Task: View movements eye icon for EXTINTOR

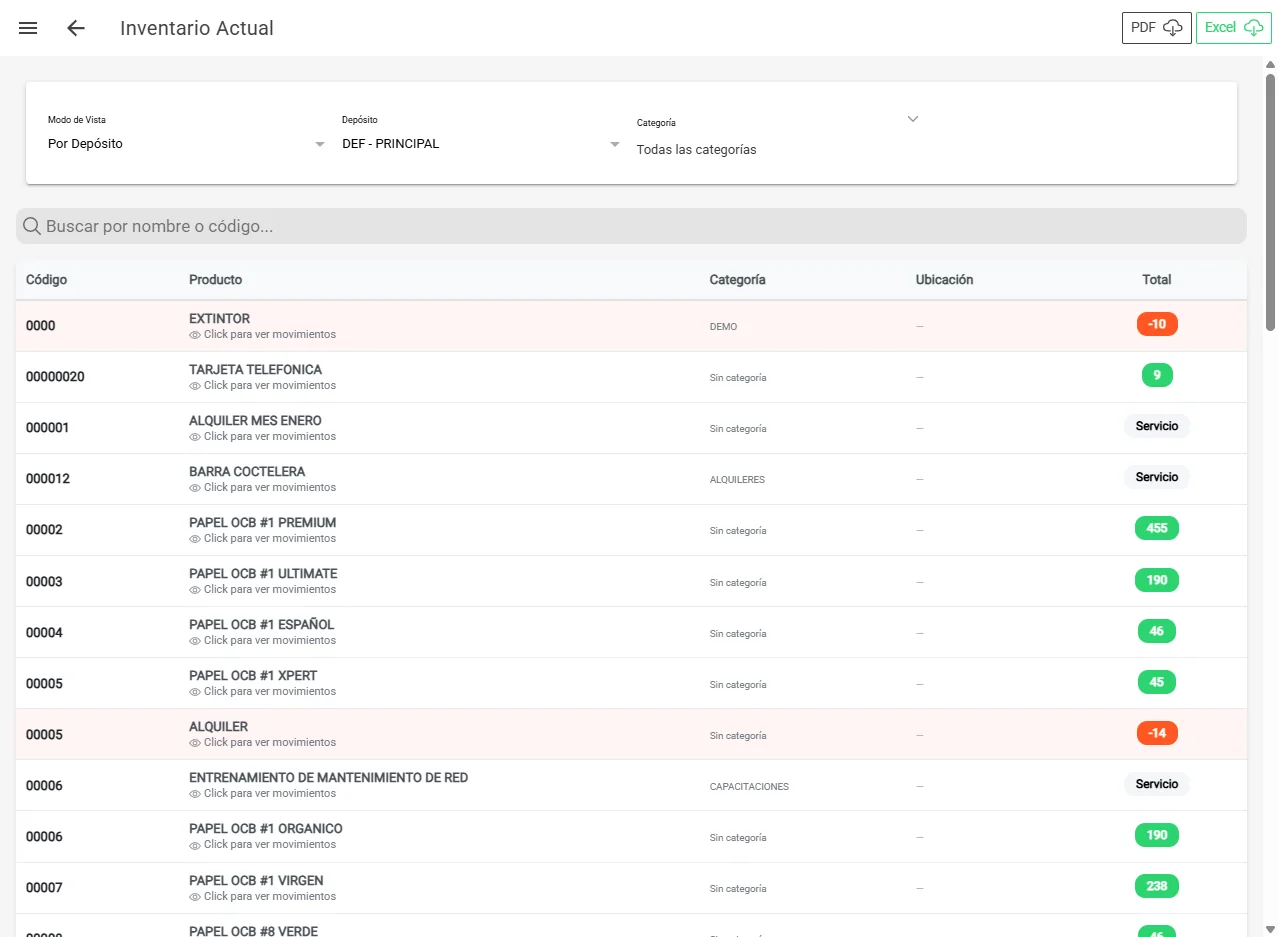Action: 195,335
